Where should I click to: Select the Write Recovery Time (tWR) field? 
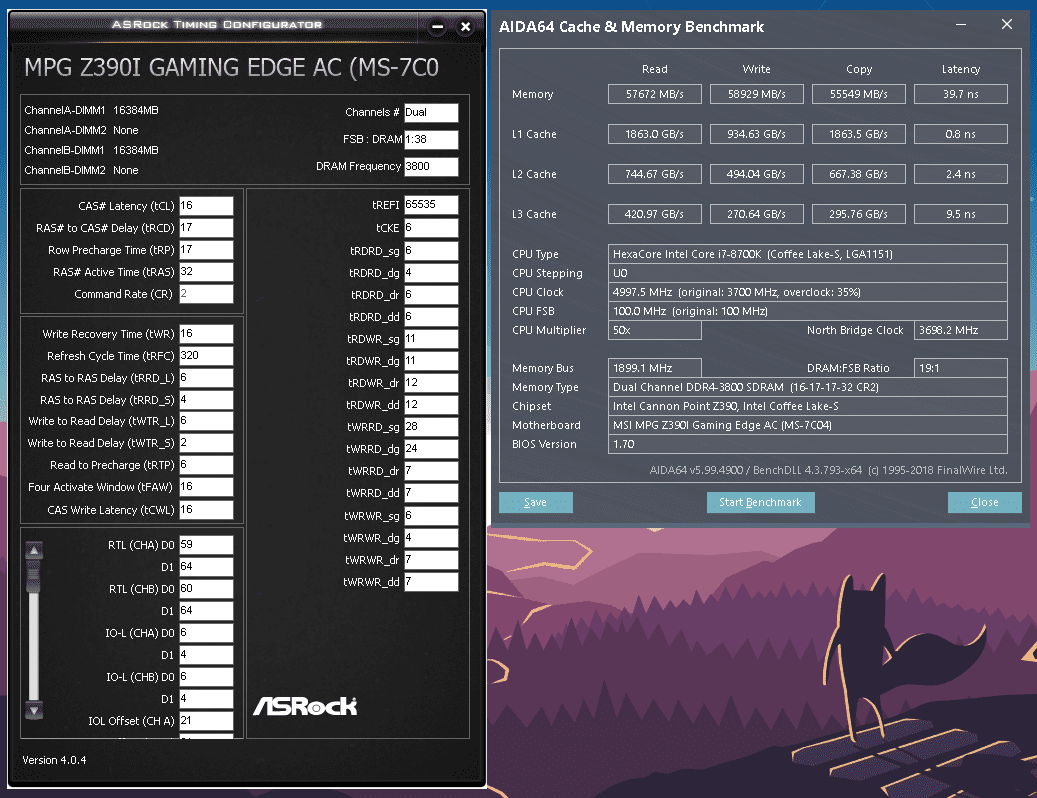(206, 334)
